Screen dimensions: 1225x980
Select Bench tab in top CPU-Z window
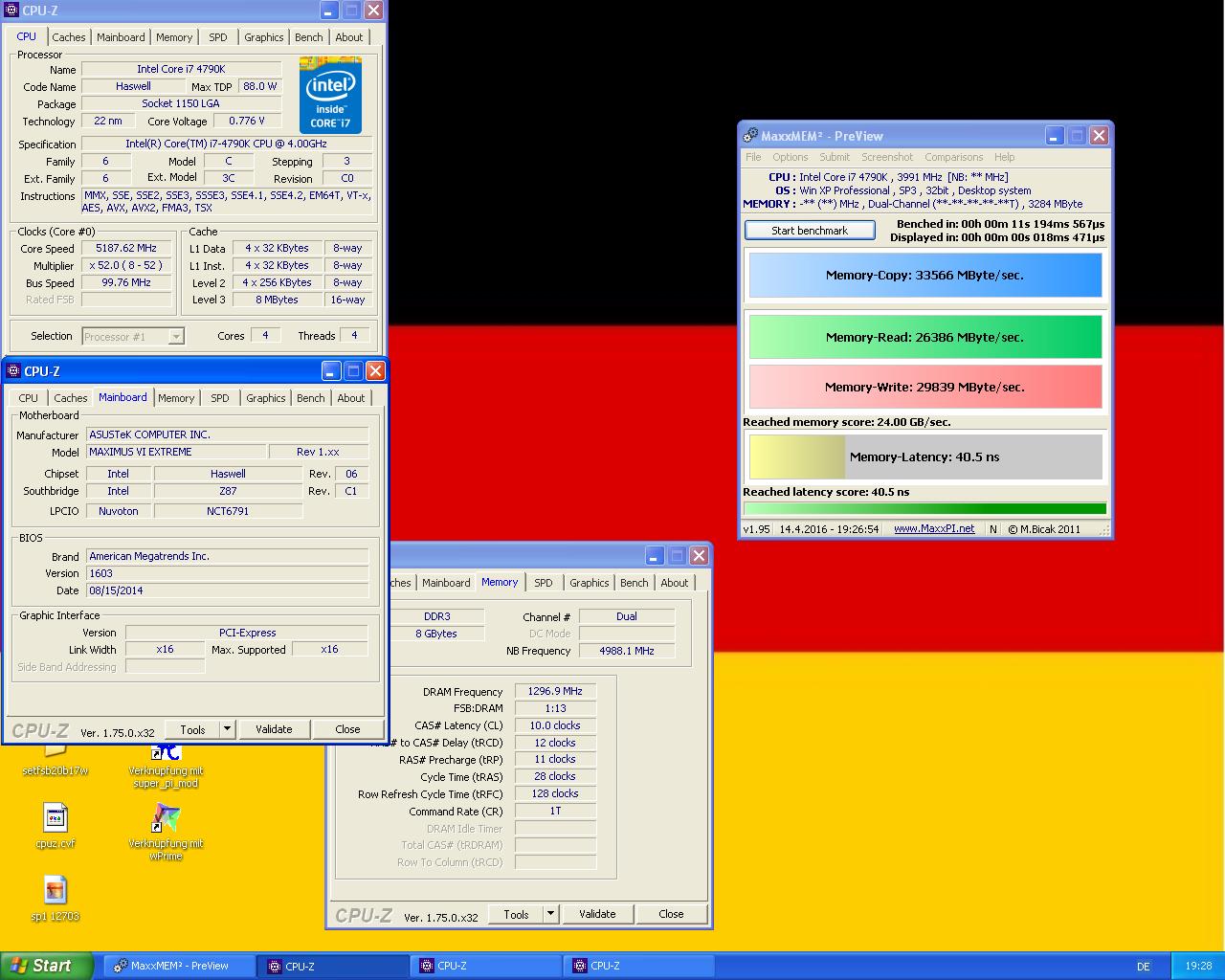tap(308, 37)
